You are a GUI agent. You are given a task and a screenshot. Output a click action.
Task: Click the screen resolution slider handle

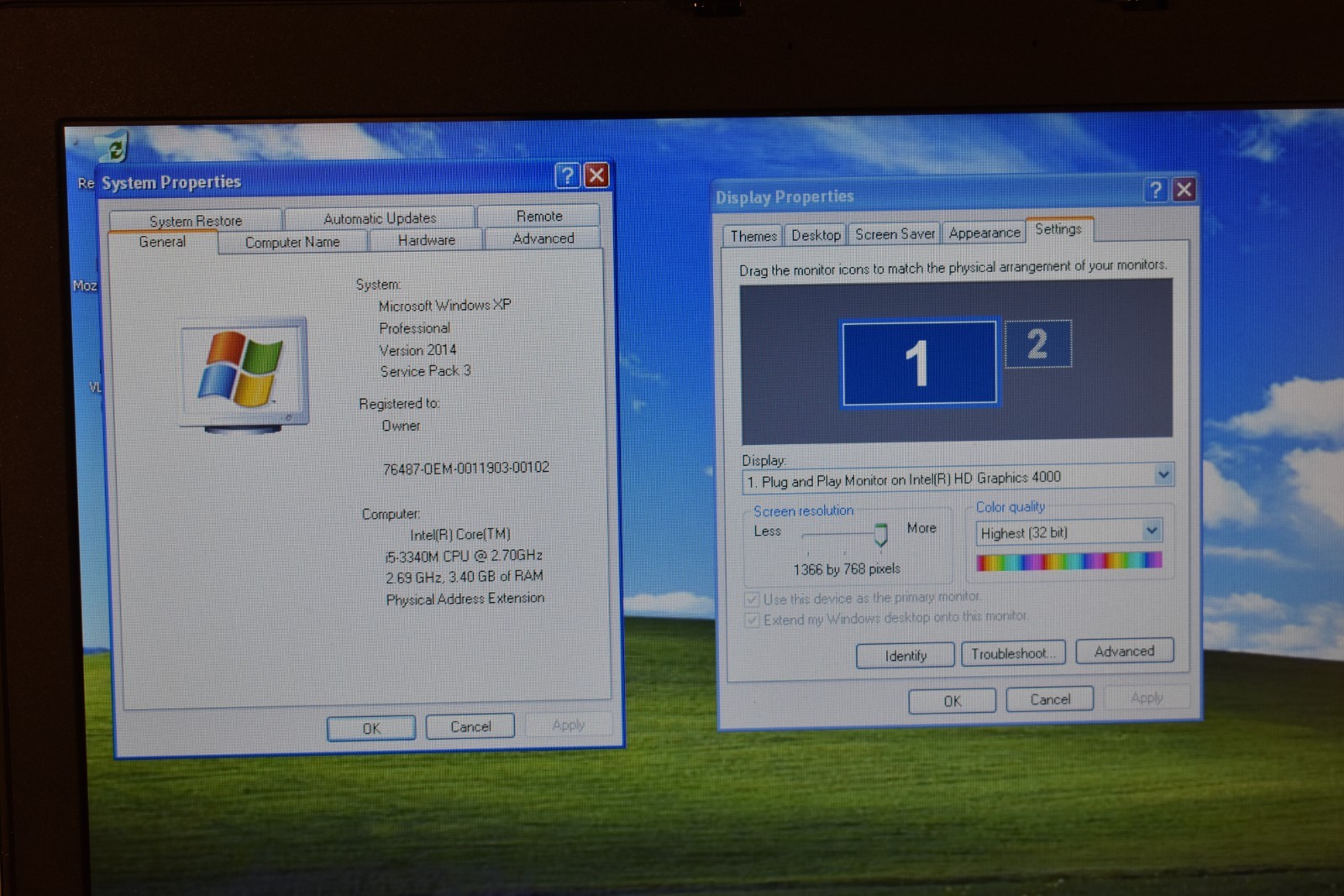tap(880, 534)
